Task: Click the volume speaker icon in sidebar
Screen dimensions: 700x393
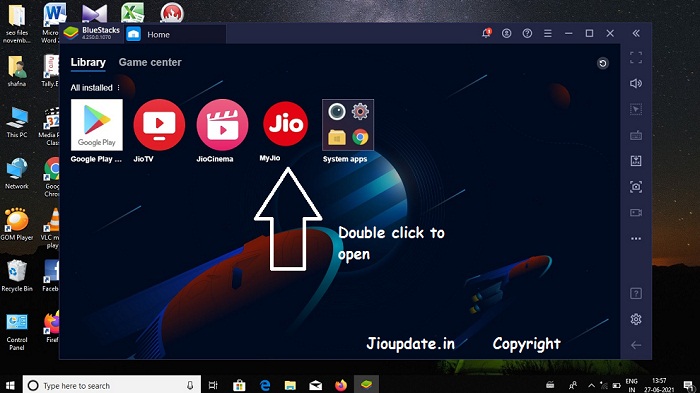Action: point(636,84)
